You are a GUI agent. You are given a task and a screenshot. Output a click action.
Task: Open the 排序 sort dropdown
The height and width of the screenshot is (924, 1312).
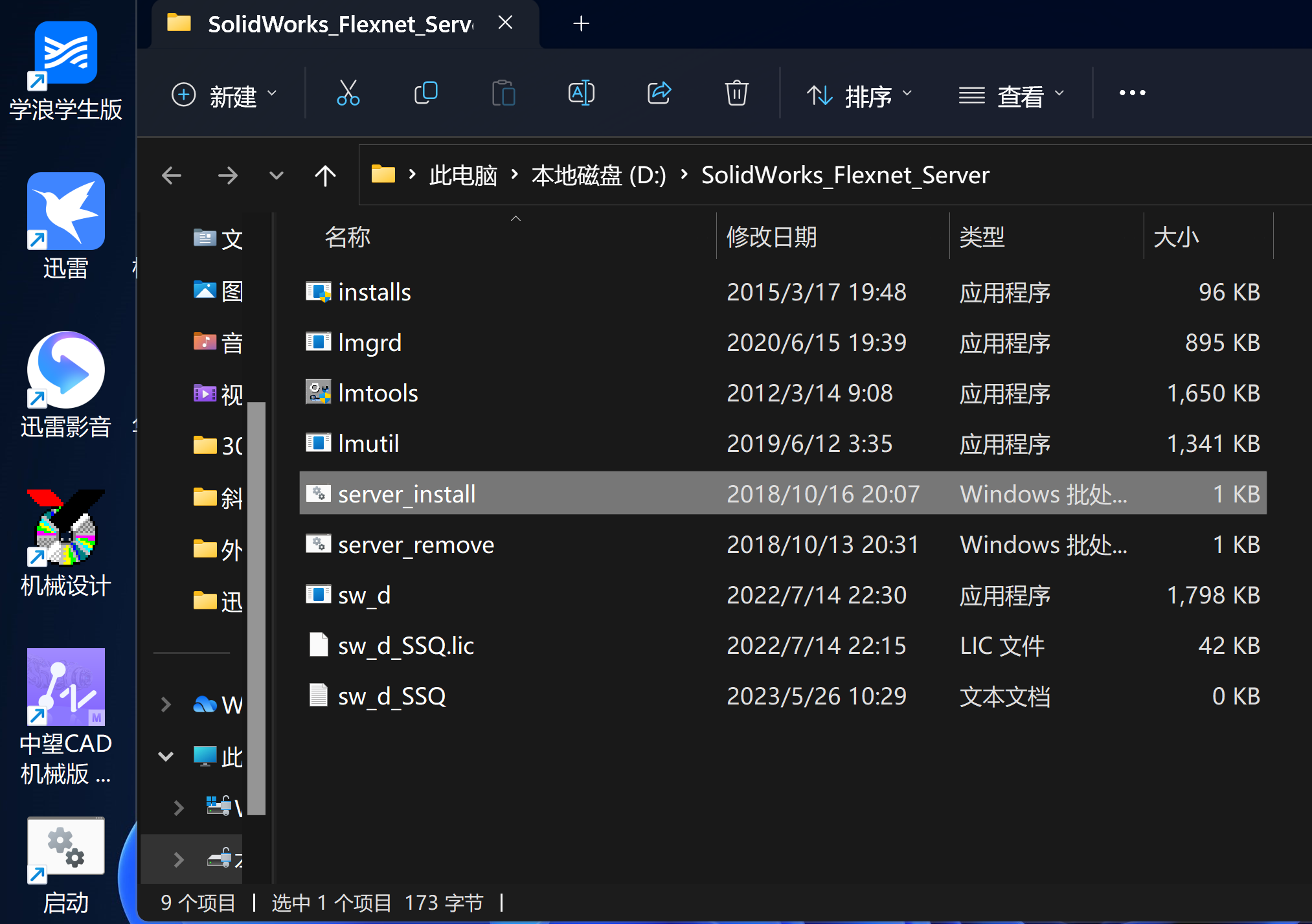click(859, 96)
